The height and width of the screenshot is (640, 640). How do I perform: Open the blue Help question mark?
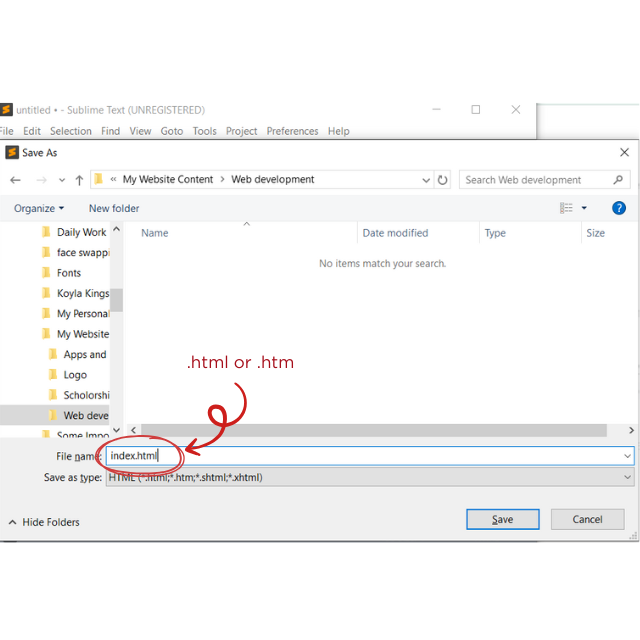618,208
